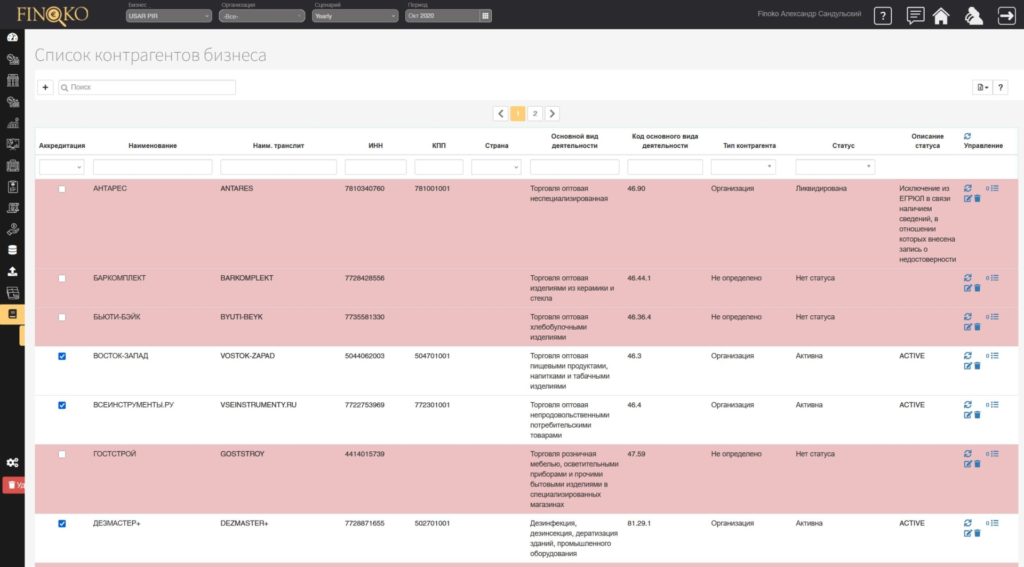Uncheck accreditation for ВСЕИНСТРУМЕНТЫ.РУ

coord(62,405)
